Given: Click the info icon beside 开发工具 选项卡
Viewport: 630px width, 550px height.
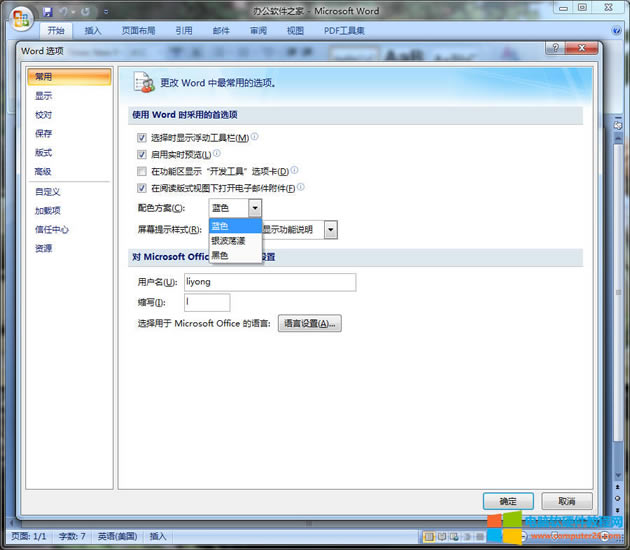Looking at the screenshot, I should click(x=295, y=170).
